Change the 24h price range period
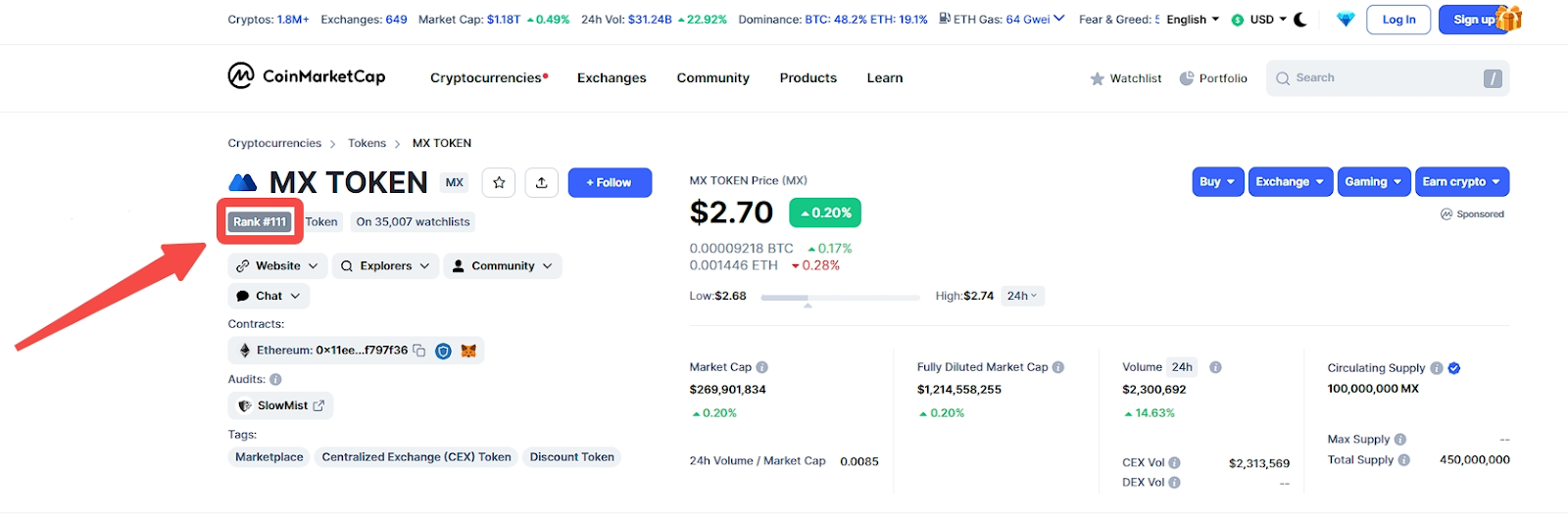 1022,296
